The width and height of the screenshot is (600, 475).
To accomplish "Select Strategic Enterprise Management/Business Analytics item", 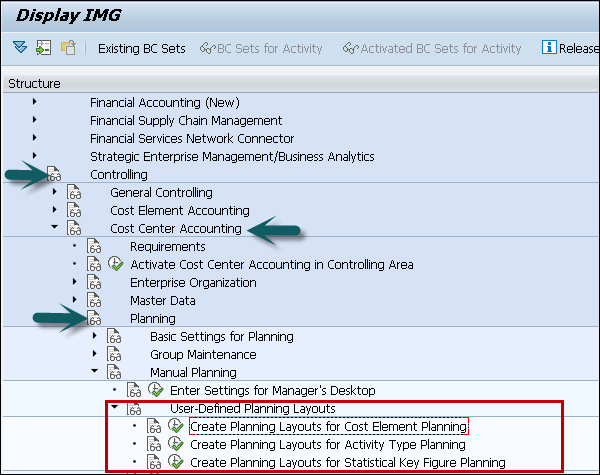I will pyautogui.click(x=232, y=157).
